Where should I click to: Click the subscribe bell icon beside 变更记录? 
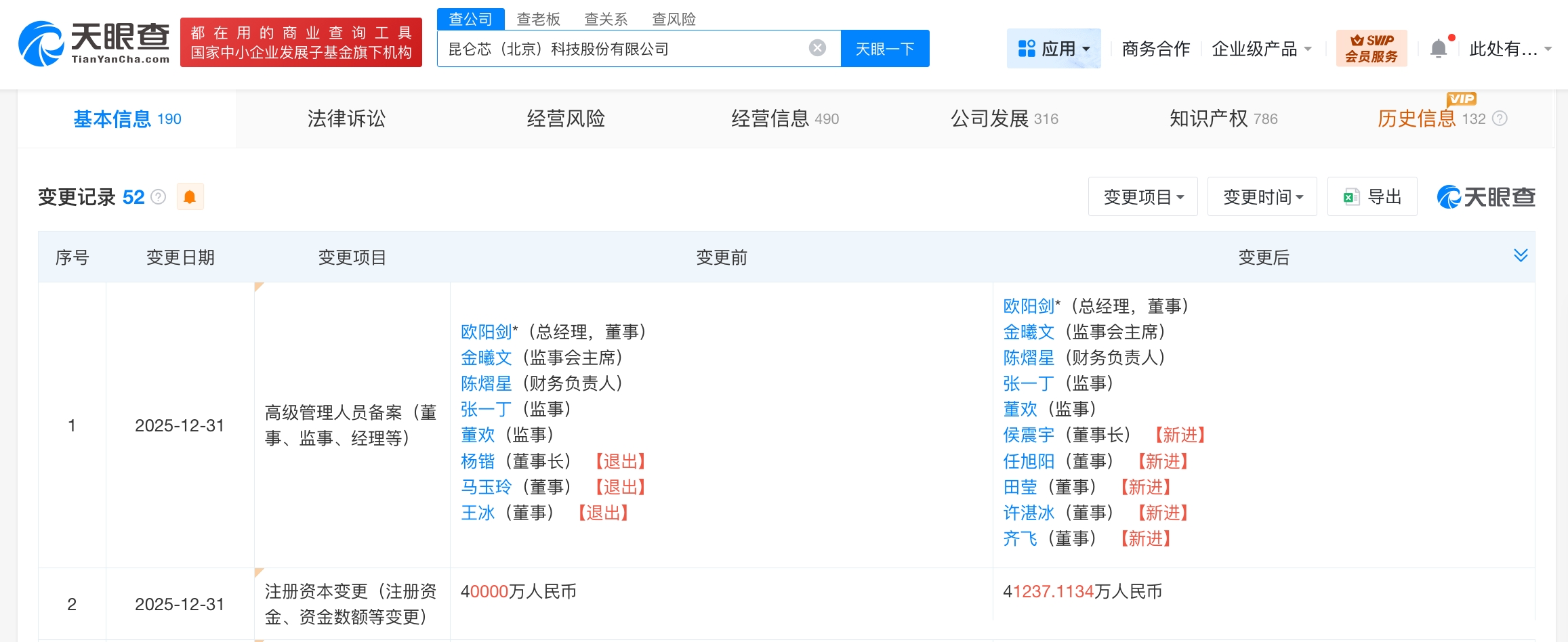click(190, 196)
